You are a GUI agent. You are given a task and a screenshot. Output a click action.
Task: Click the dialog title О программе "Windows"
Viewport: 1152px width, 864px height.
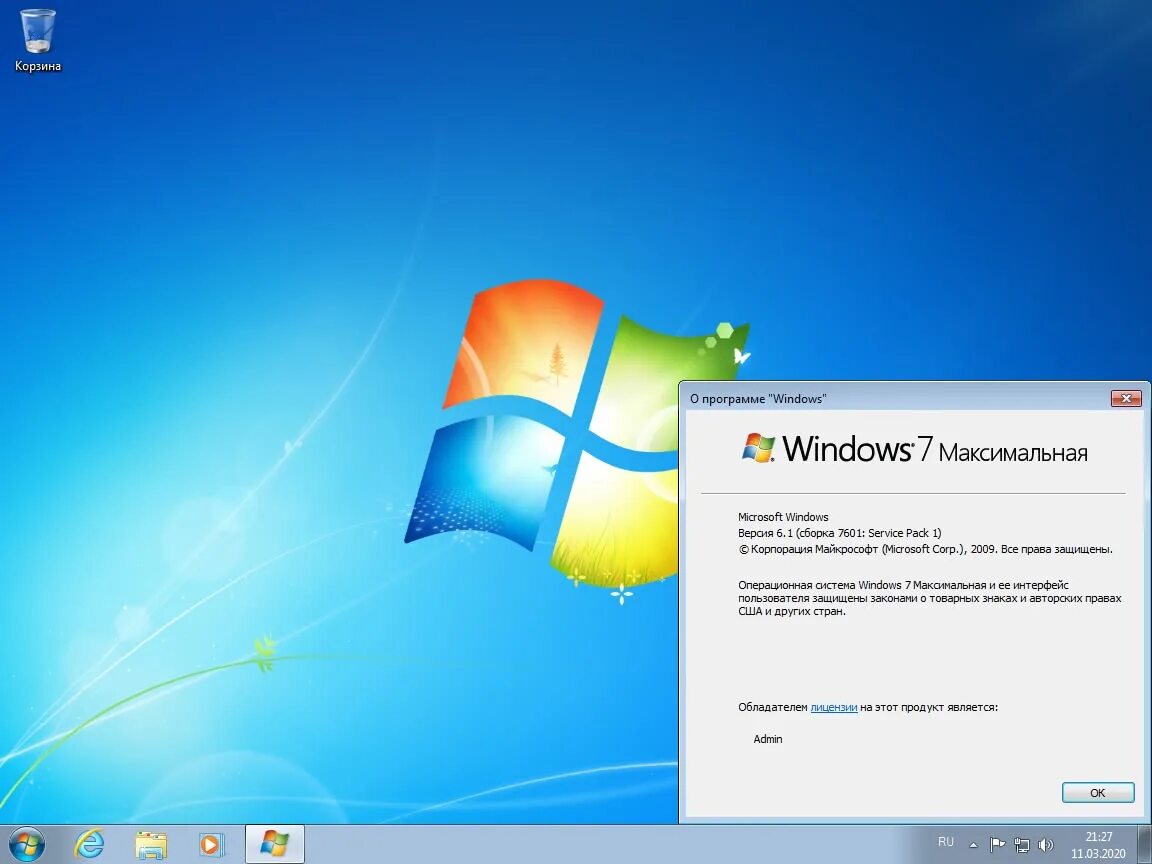(757, 399)
